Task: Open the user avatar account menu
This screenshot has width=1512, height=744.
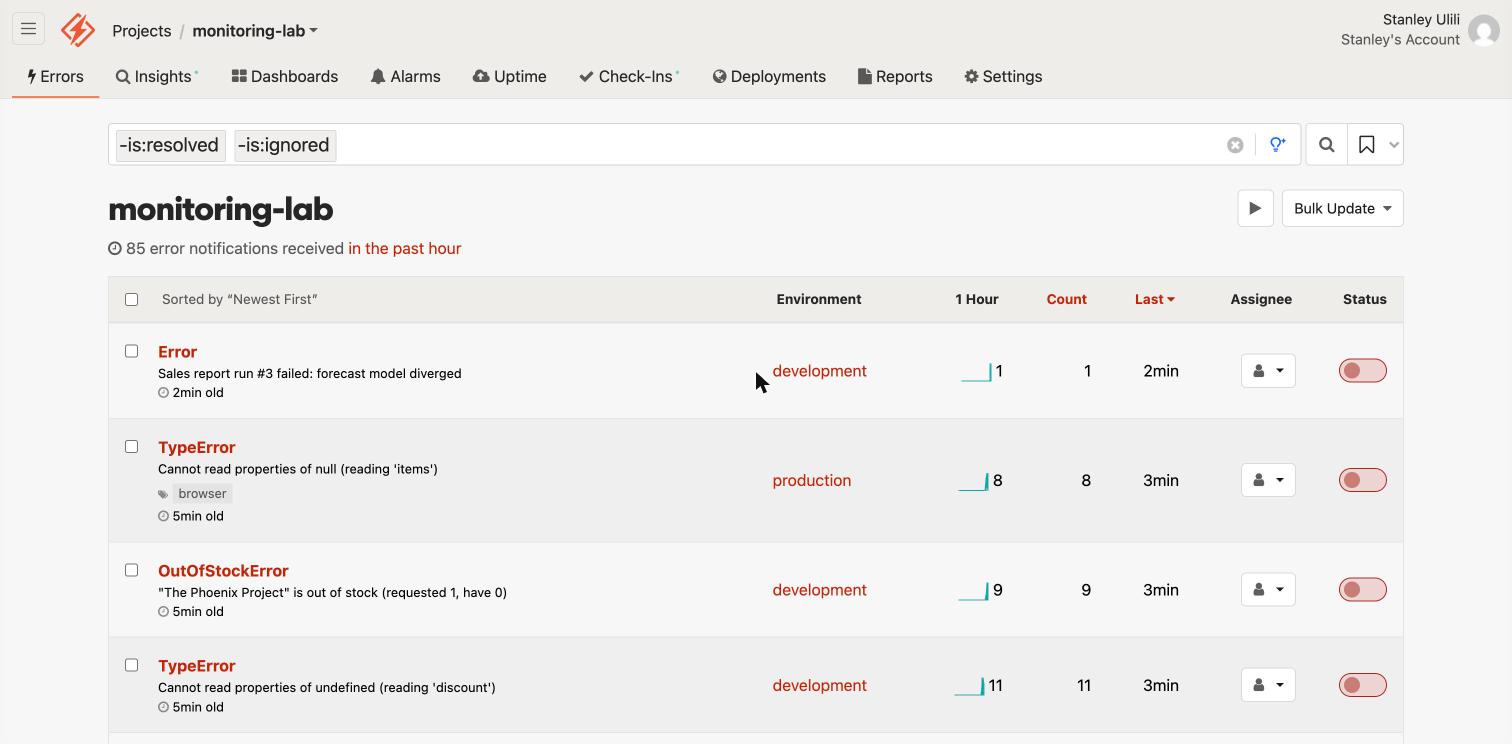Action: (x=1484, y=30)
